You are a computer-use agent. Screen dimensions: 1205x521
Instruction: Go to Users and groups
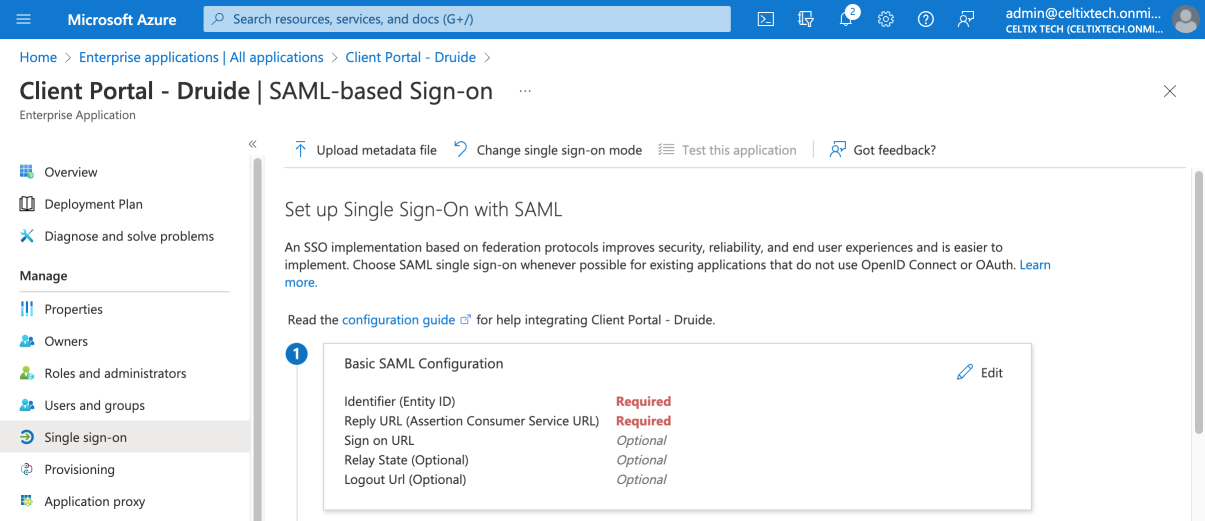[94, 405]
